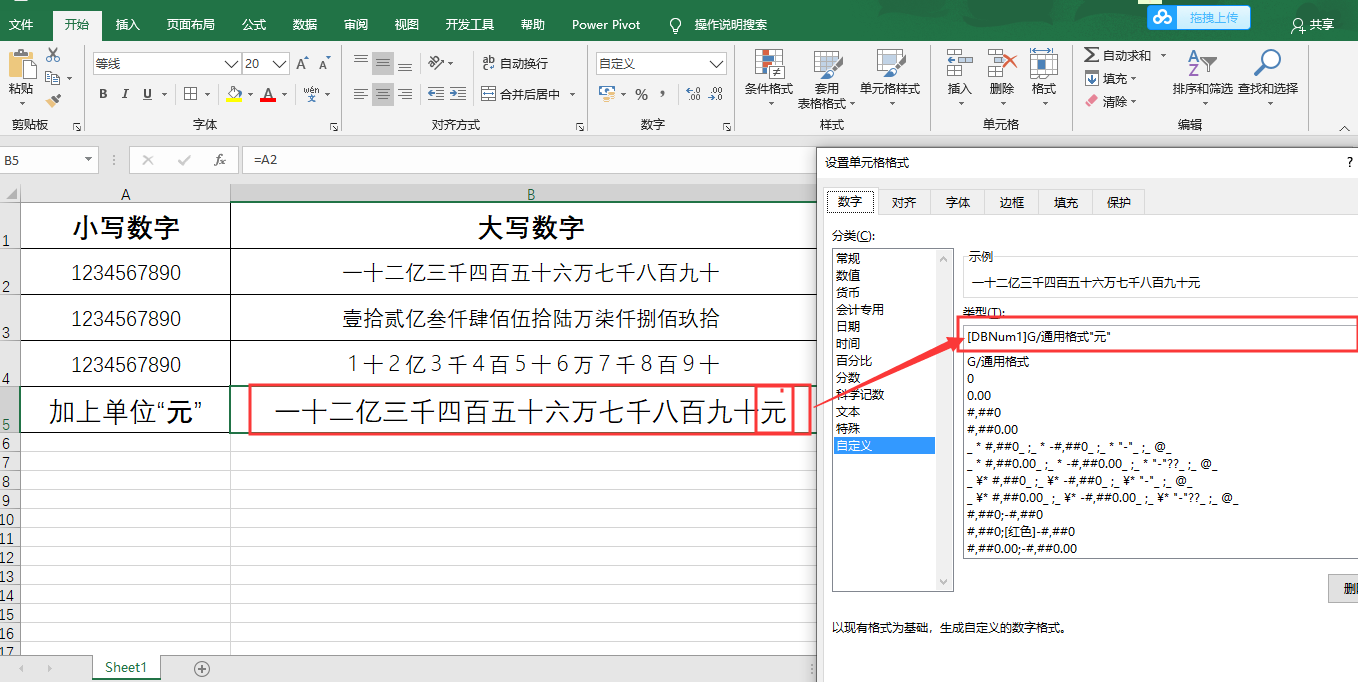This screenshot has height=682, width=1358.
Task: Click the phonetic guide (wén) icon
Action: (312, 94)
